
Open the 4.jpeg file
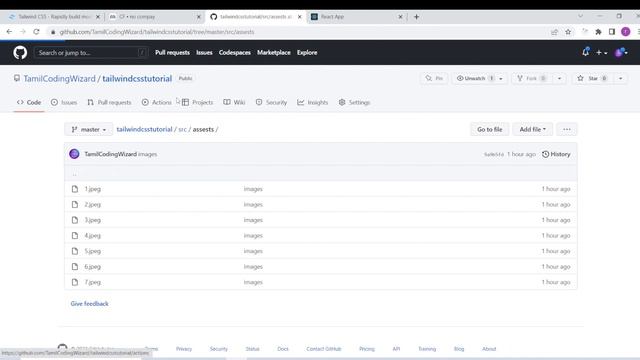(x=93, y=236)
